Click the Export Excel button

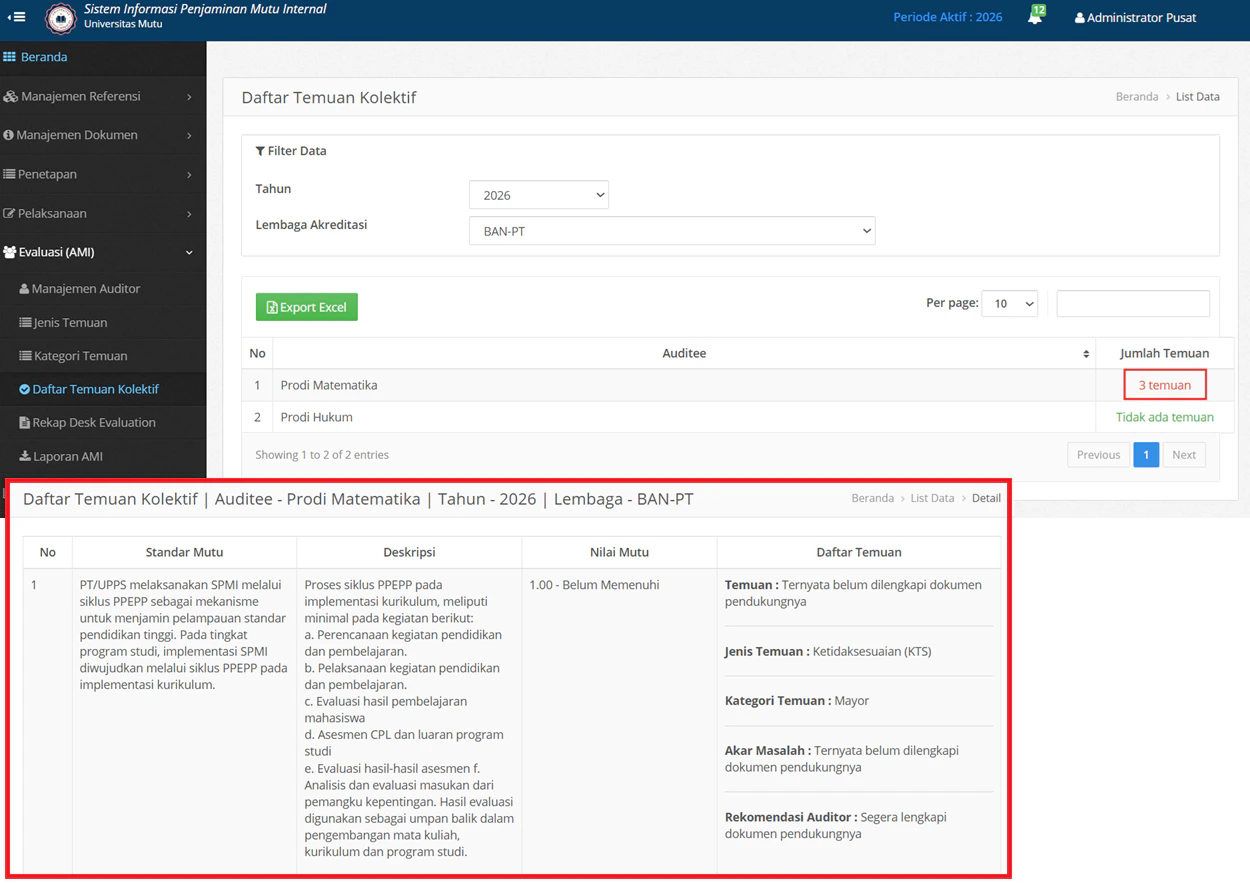307,307
